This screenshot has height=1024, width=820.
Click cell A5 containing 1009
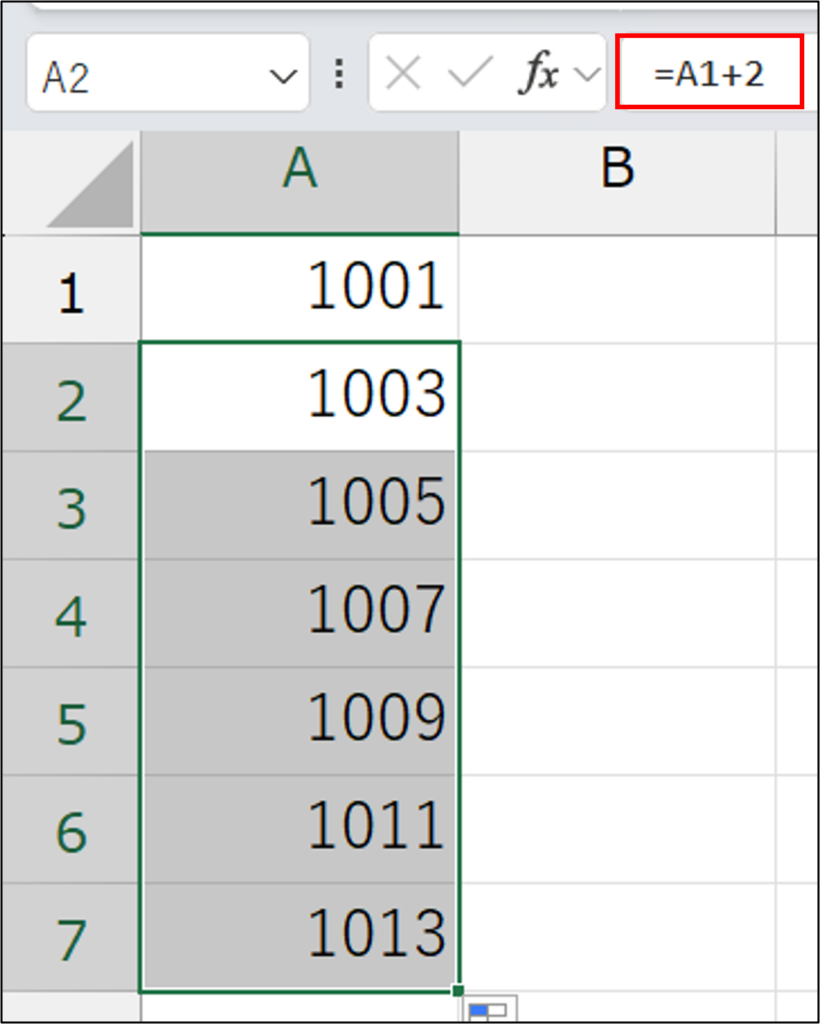pos(300,721)
